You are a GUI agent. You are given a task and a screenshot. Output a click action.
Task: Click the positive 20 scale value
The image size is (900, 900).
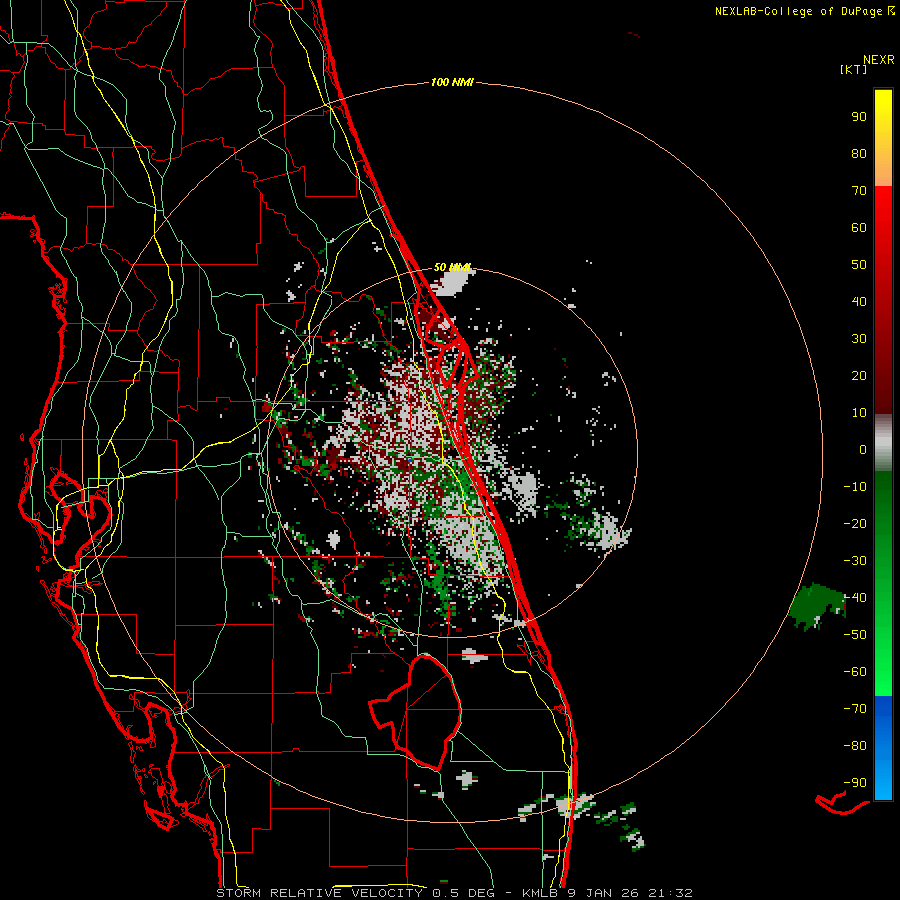(x=859, y=375)
